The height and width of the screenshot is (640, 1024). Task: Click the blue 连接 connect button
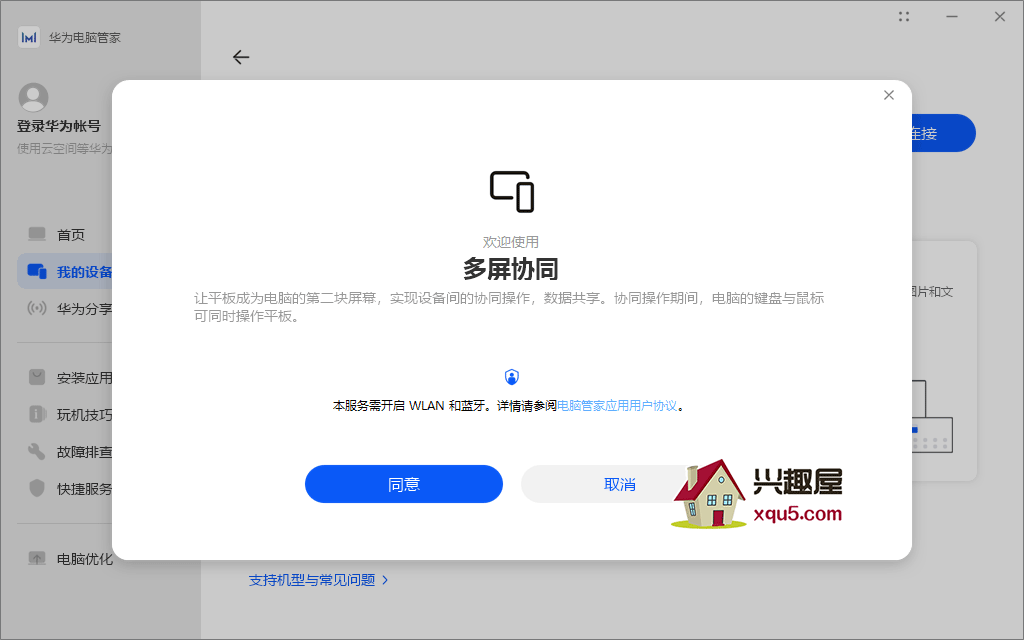click(943, 133)
